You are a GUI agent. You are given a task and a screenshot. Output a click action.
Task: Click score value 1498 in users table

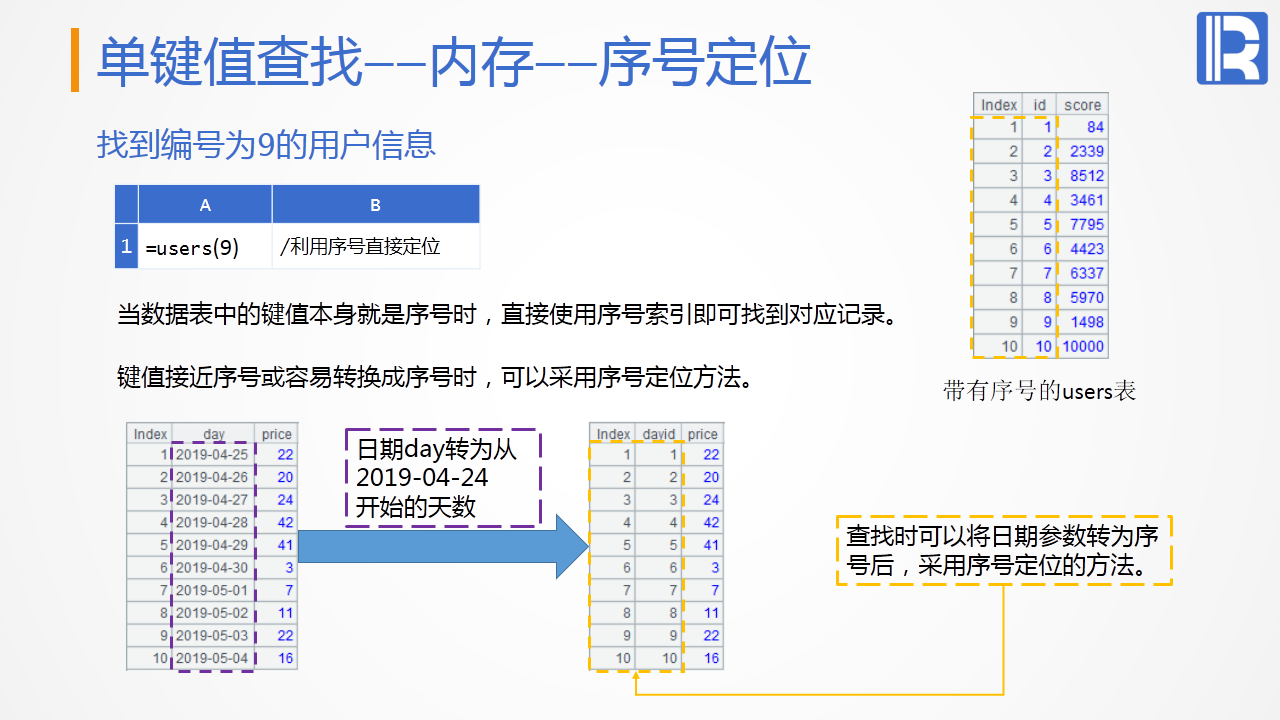(1082, 322)
